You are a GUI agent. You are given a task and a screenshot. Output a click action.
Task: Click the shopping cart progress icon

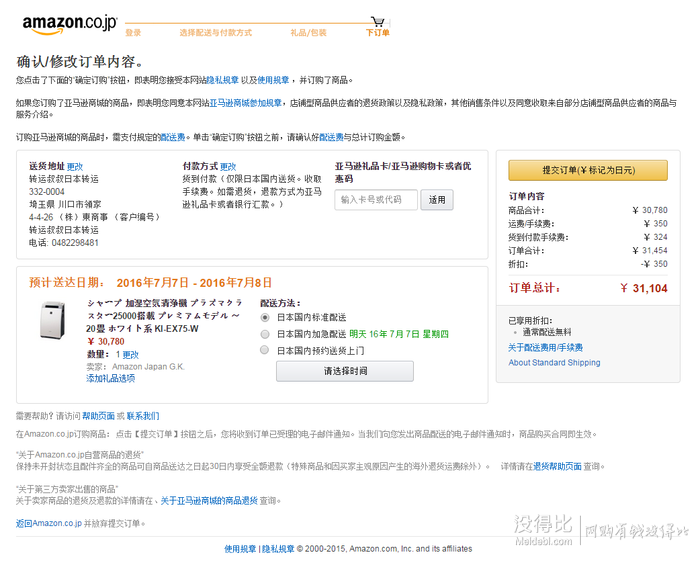coord(378,21)
